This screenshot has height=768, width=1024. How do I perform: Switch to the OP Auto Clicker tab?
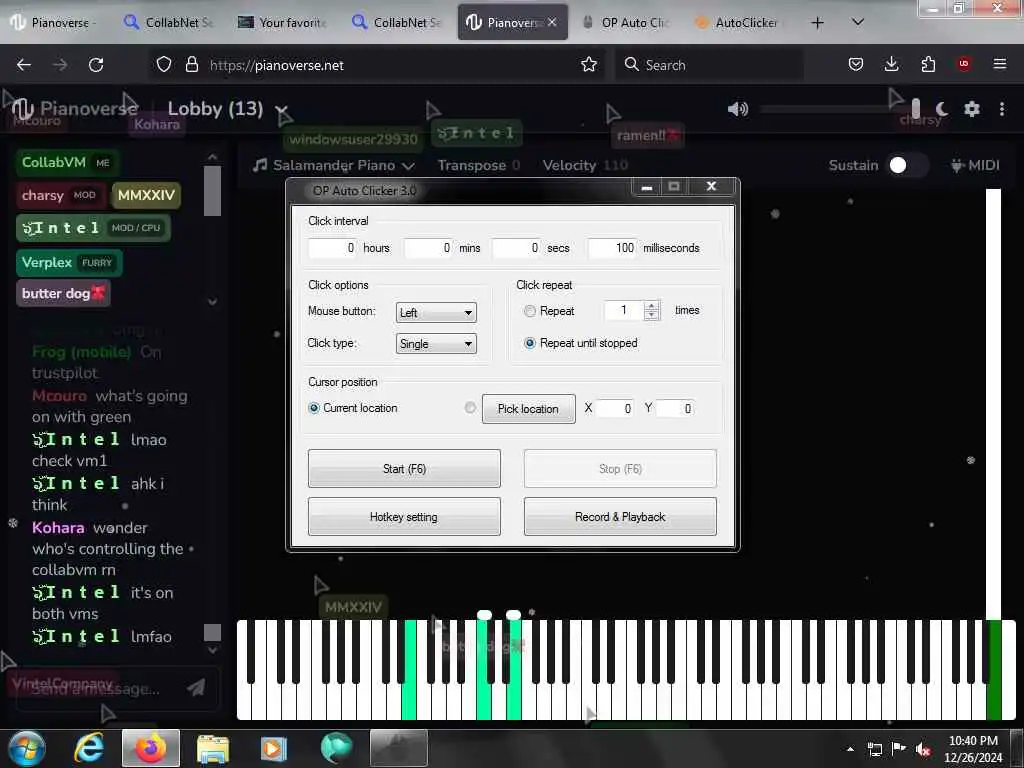(x=626, y=23)
